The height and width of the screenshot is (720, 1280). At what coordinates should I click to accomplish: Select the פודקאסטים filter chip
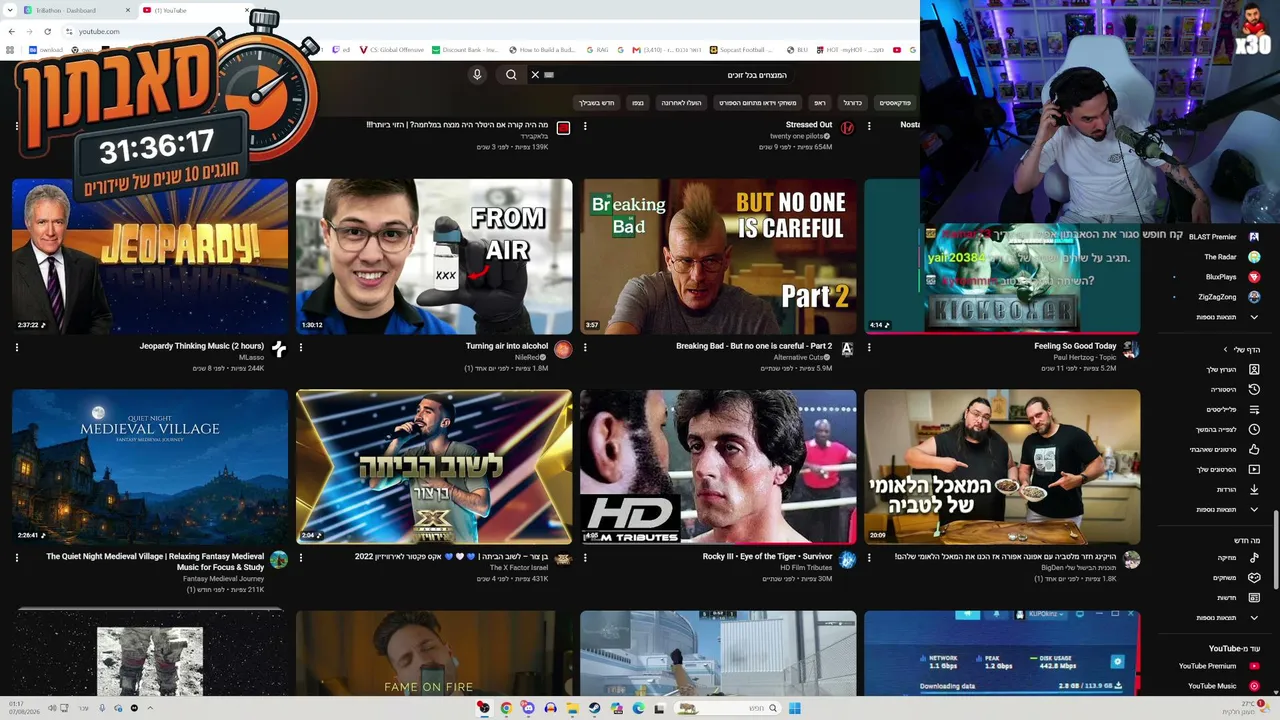click(x=895, y=103)
